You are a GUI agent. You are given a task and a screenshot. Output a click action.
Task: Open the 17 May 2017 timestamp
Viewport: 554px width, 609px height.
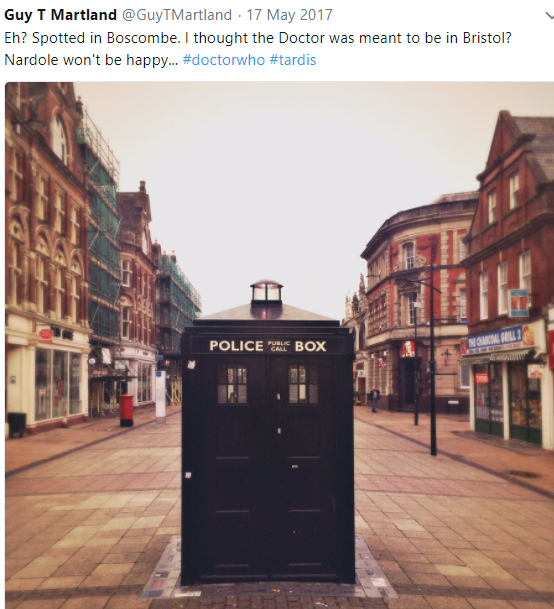pyautogui.click(x=289, y=15)
